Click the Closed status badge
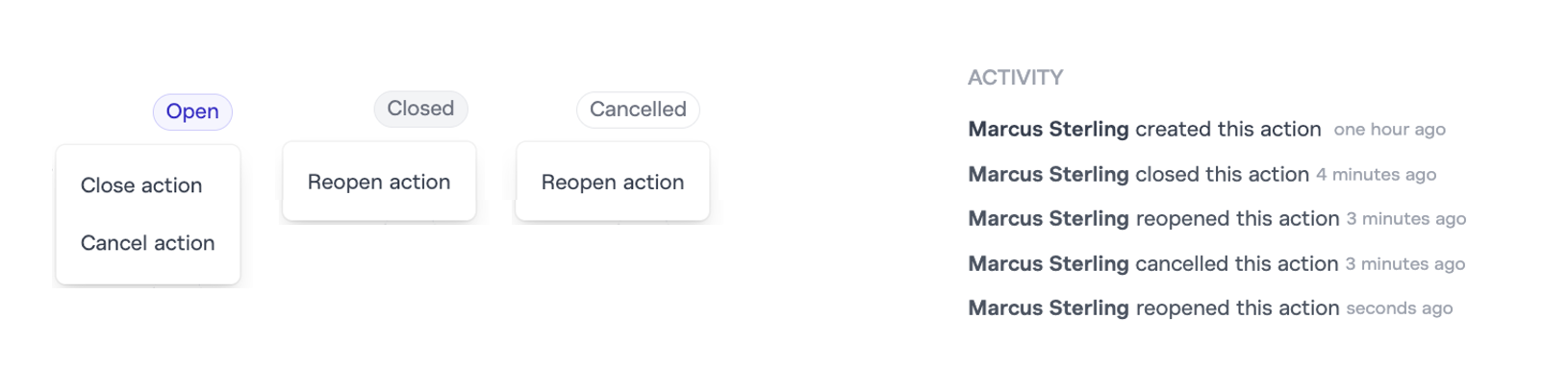Screen dimensions: 1568x392 pyautogui.click(x=420, y=109)
